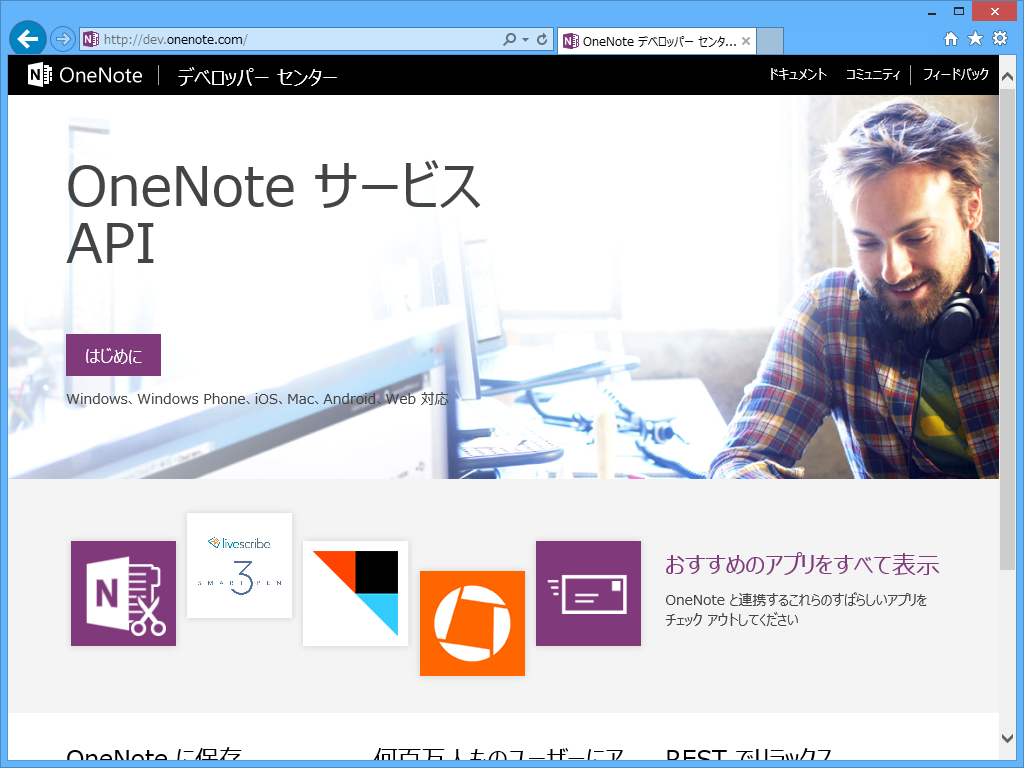Click the black and blue triangle app icon

coord(355,593)
